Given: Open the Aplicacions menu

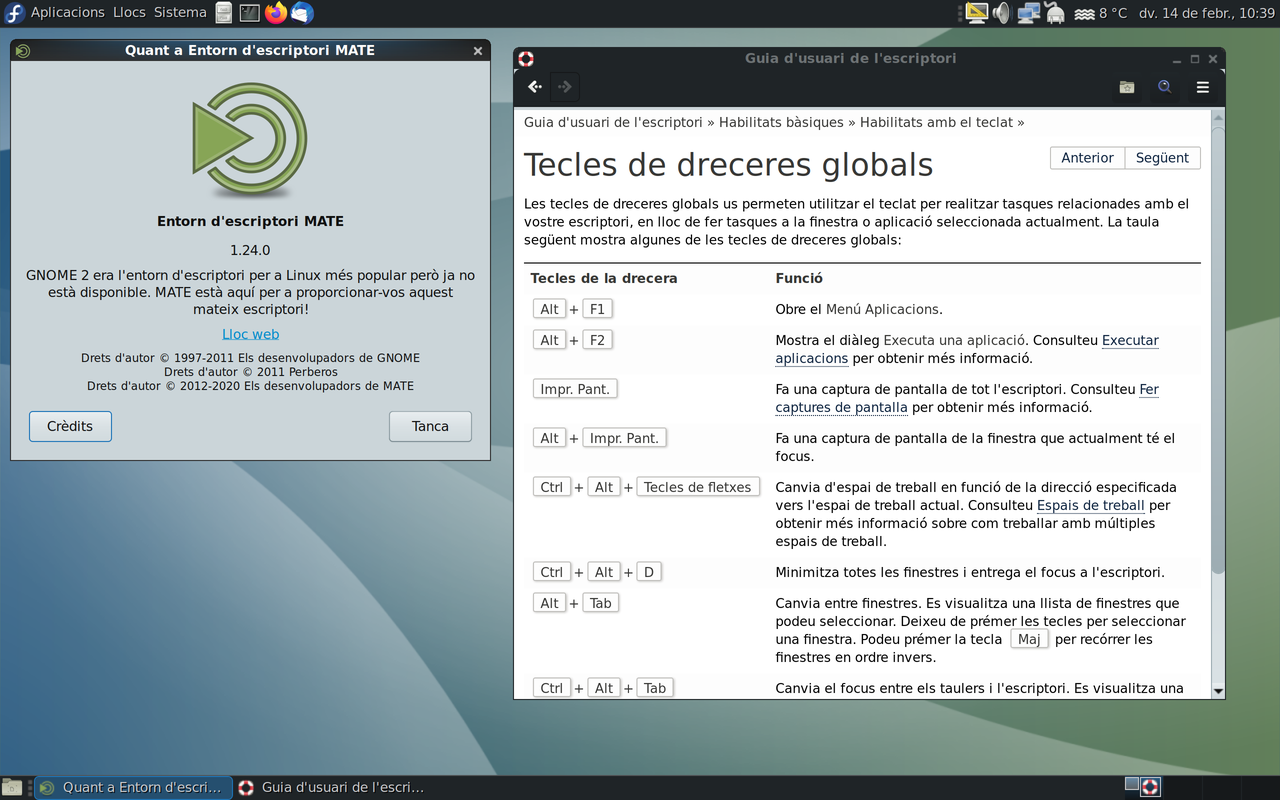Looking at the screenshot, I should (68, 13).
